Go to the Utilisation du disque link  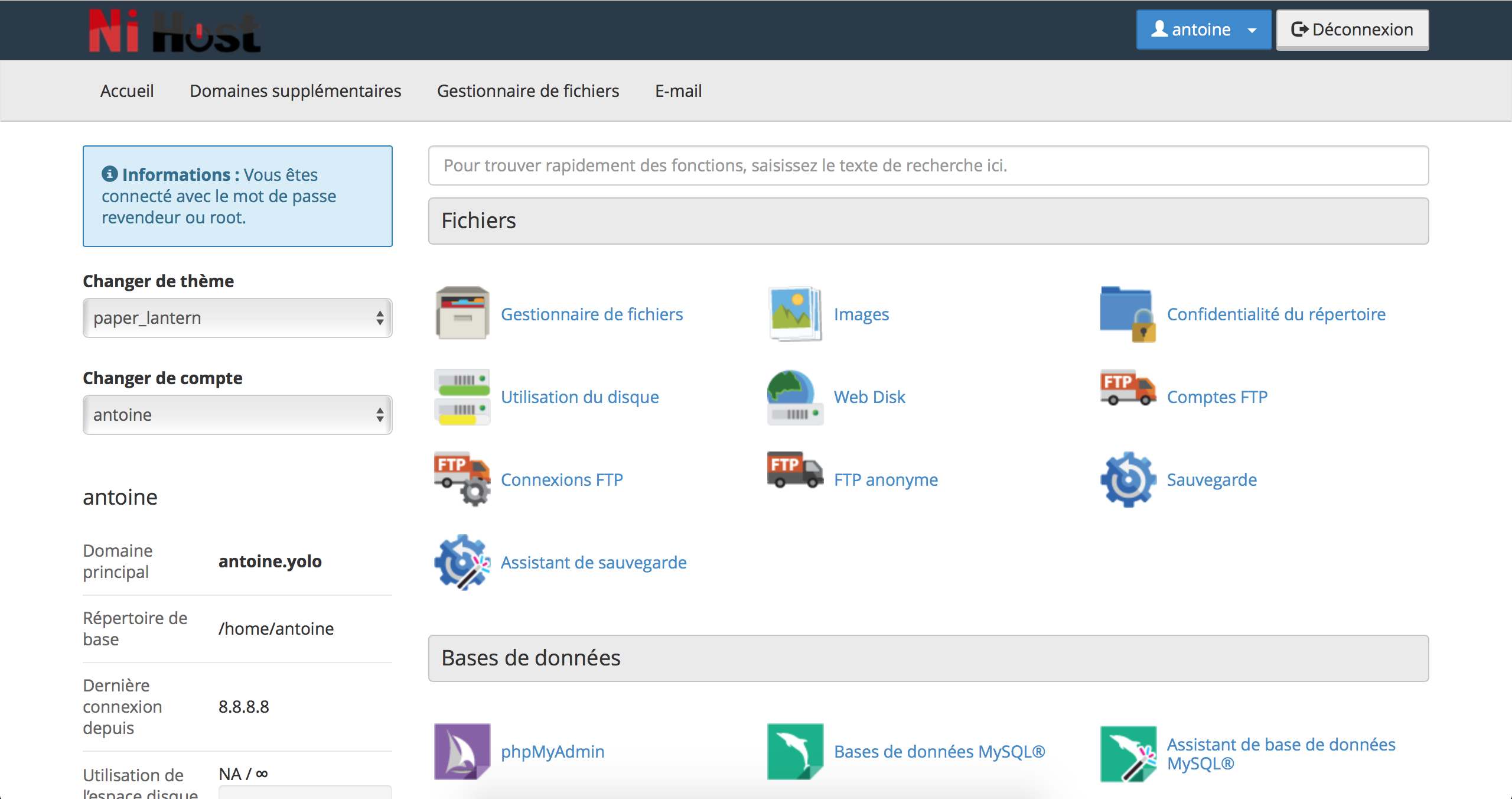(x=580, y=397)
